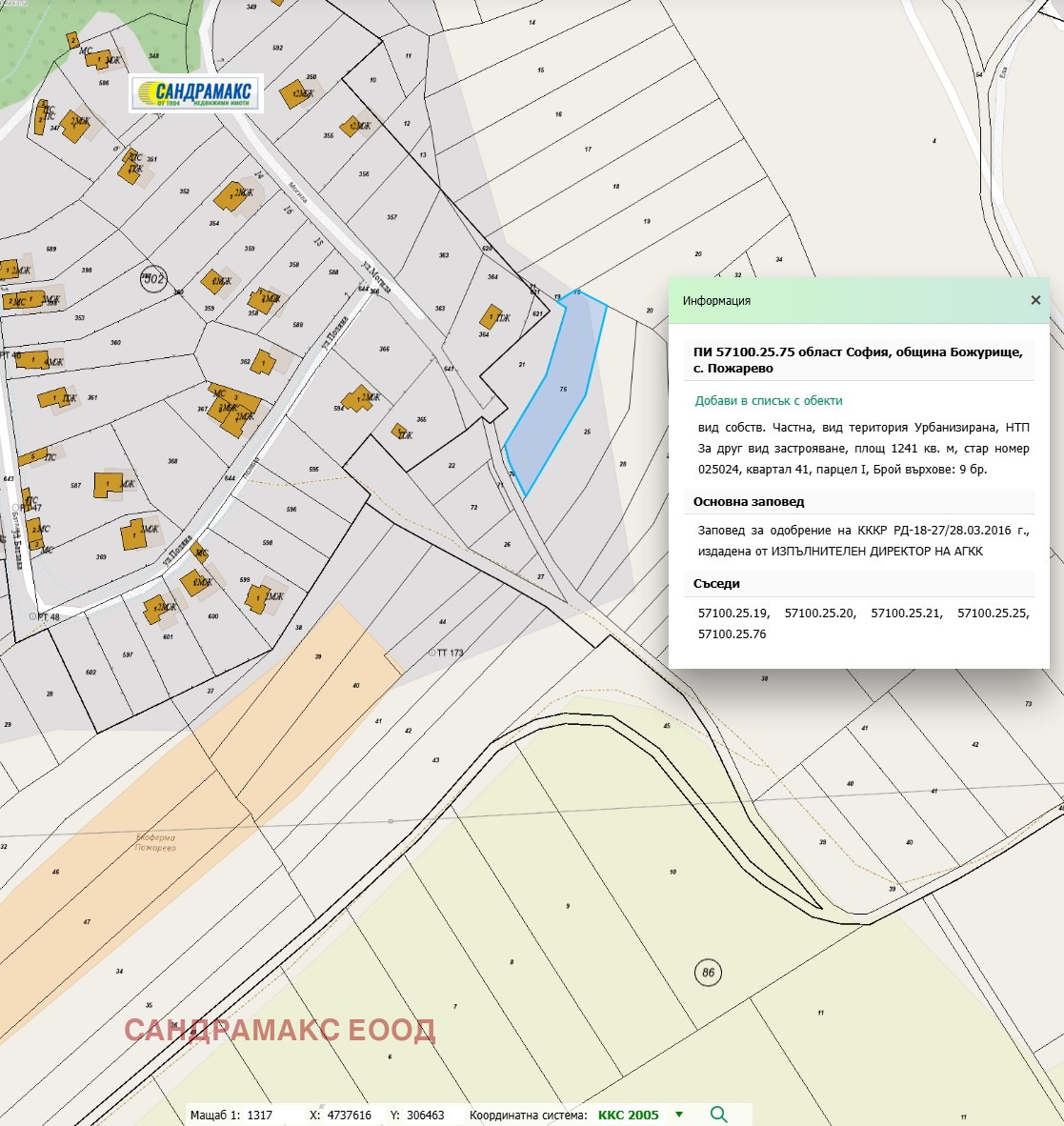1064x1126 pixels.
Task: Click the search magnifier icon
Action: point(718,1115)
